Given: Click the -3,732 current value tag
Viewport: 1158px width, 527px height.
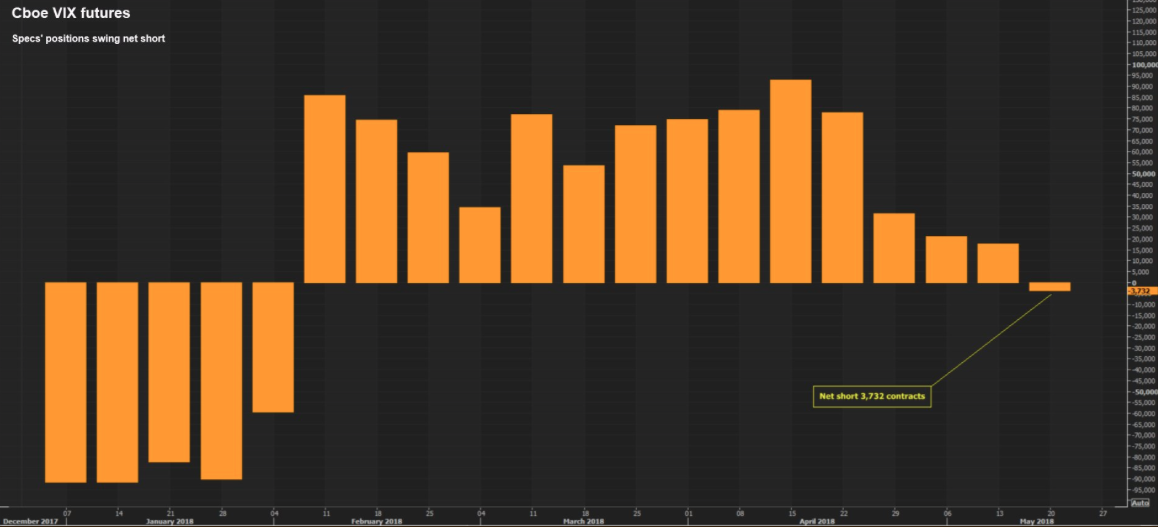Looking at the screenshot, I should [1140, 291].
